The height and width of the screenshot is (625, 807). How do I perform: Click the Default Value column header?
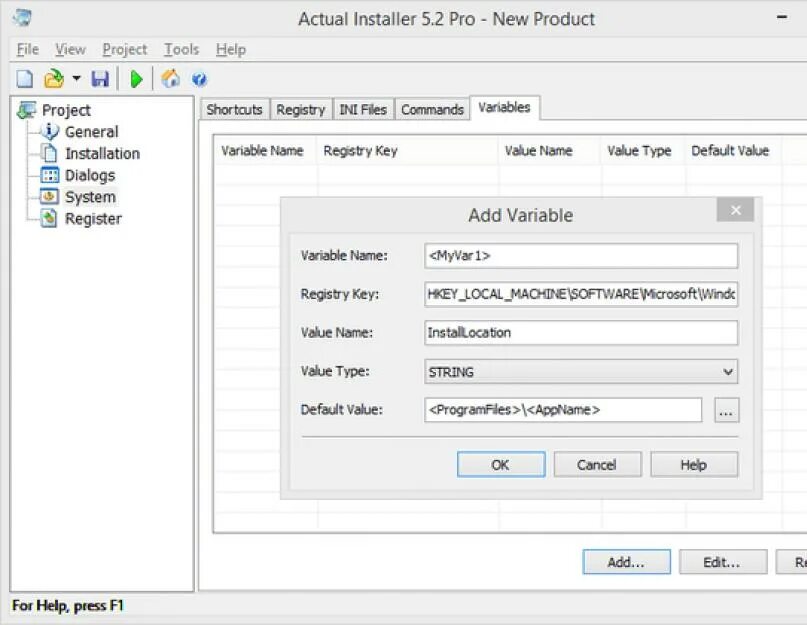tap(733, 150)
